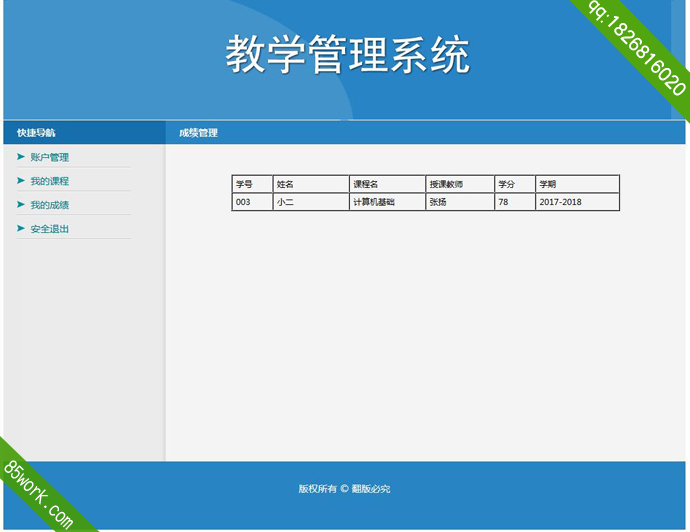Select the 计算机基础 course cell
This screenshot has height=532, width=690.
[x=374, y=202]
